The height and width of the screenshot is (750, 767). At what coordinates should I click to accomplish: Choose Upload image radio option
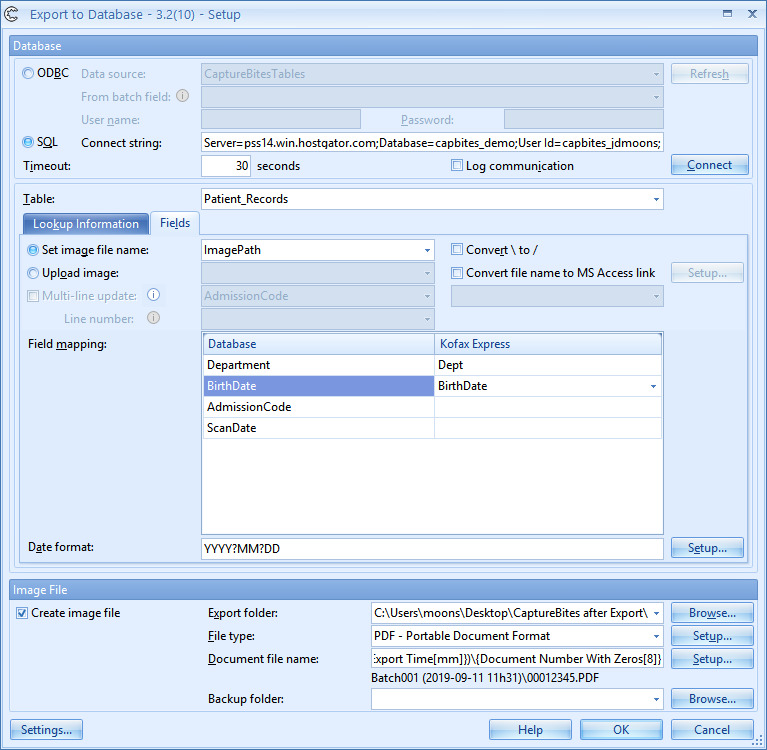coord(34,273)
